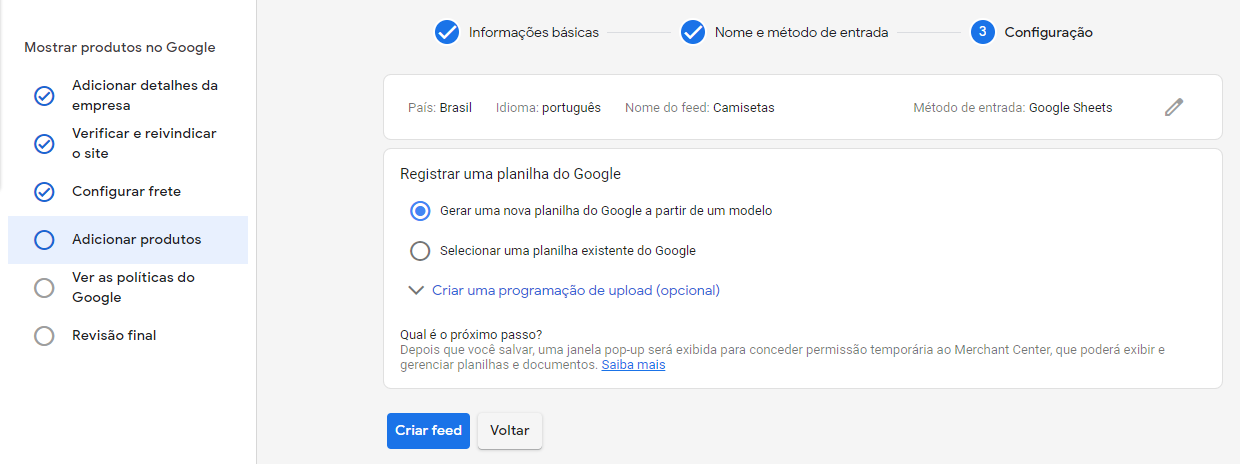The height and width of the screenshot is (464, 1240).
Task: Click the chevron arrow beside upload schedule option
Action: pos(416,291)
